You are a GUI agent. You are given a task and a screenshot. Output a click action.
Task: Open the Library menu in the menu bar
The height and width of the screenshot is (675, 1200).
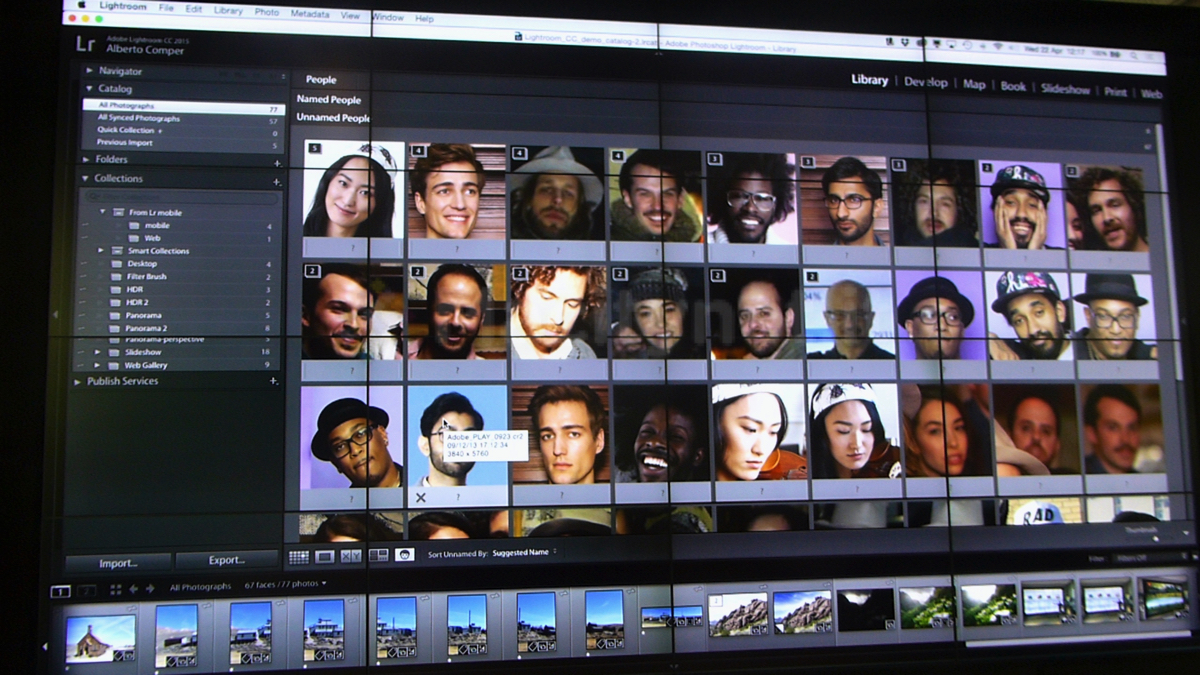[x=228, y=10]
